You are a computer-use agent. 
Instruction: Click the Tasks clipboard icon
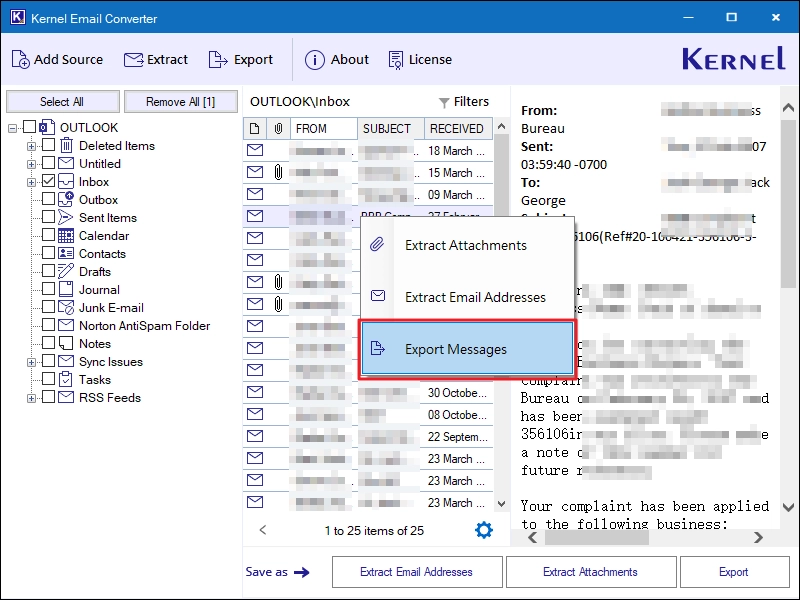coord(66,379)
